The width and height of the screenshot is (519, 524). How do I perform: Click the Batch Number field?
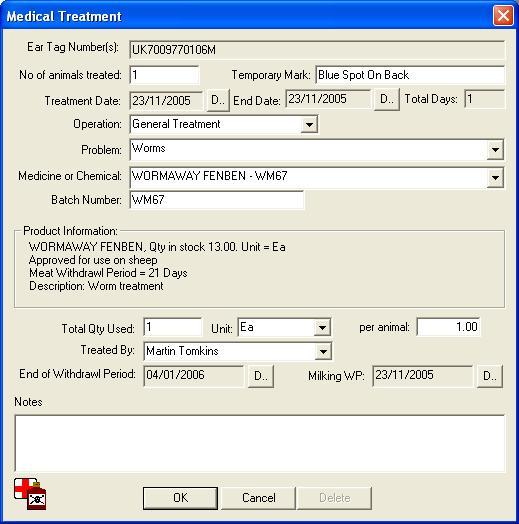pyautogui.click(x=217, y=200)
